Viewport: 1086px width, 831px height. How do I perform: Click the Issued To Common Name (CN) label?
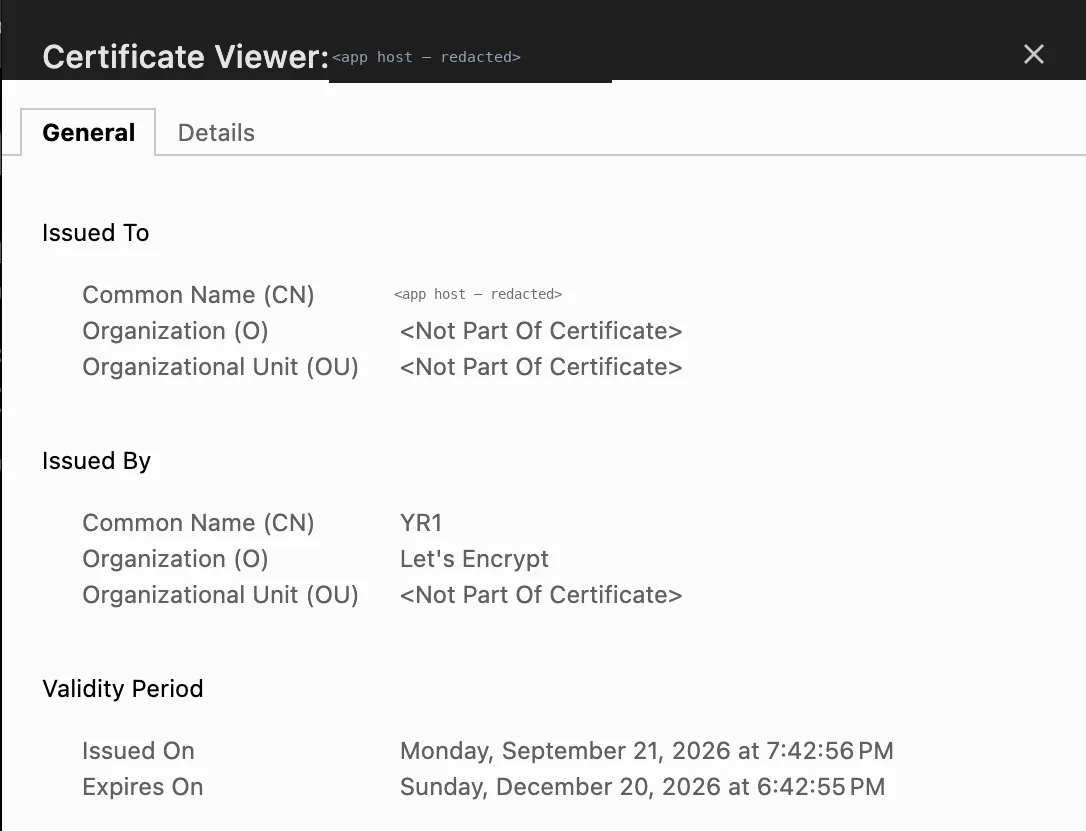tap(198, 295)
